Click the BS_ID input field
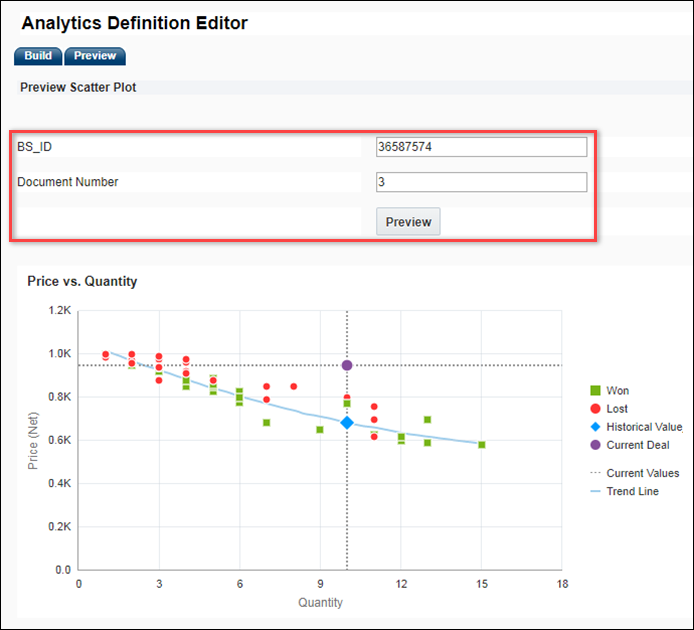 (481, 147)
